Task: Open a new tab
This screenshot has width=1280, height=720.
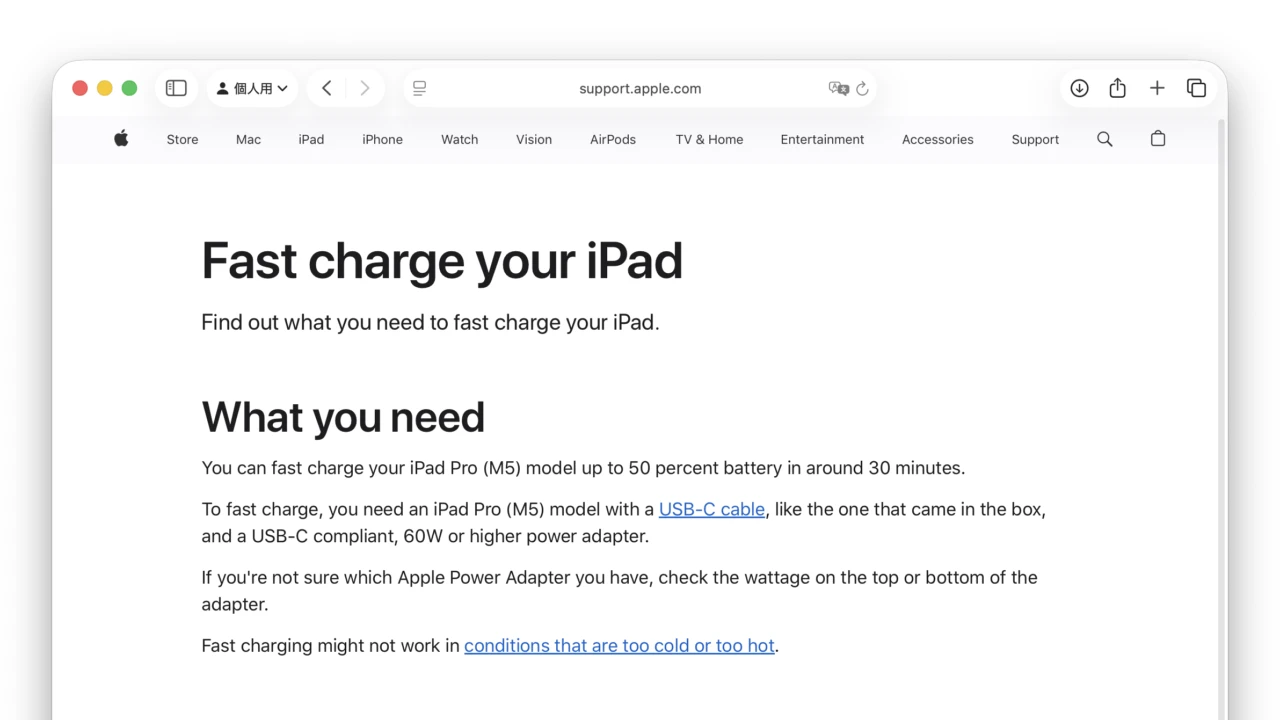Action: click(x=1157, y=88)
